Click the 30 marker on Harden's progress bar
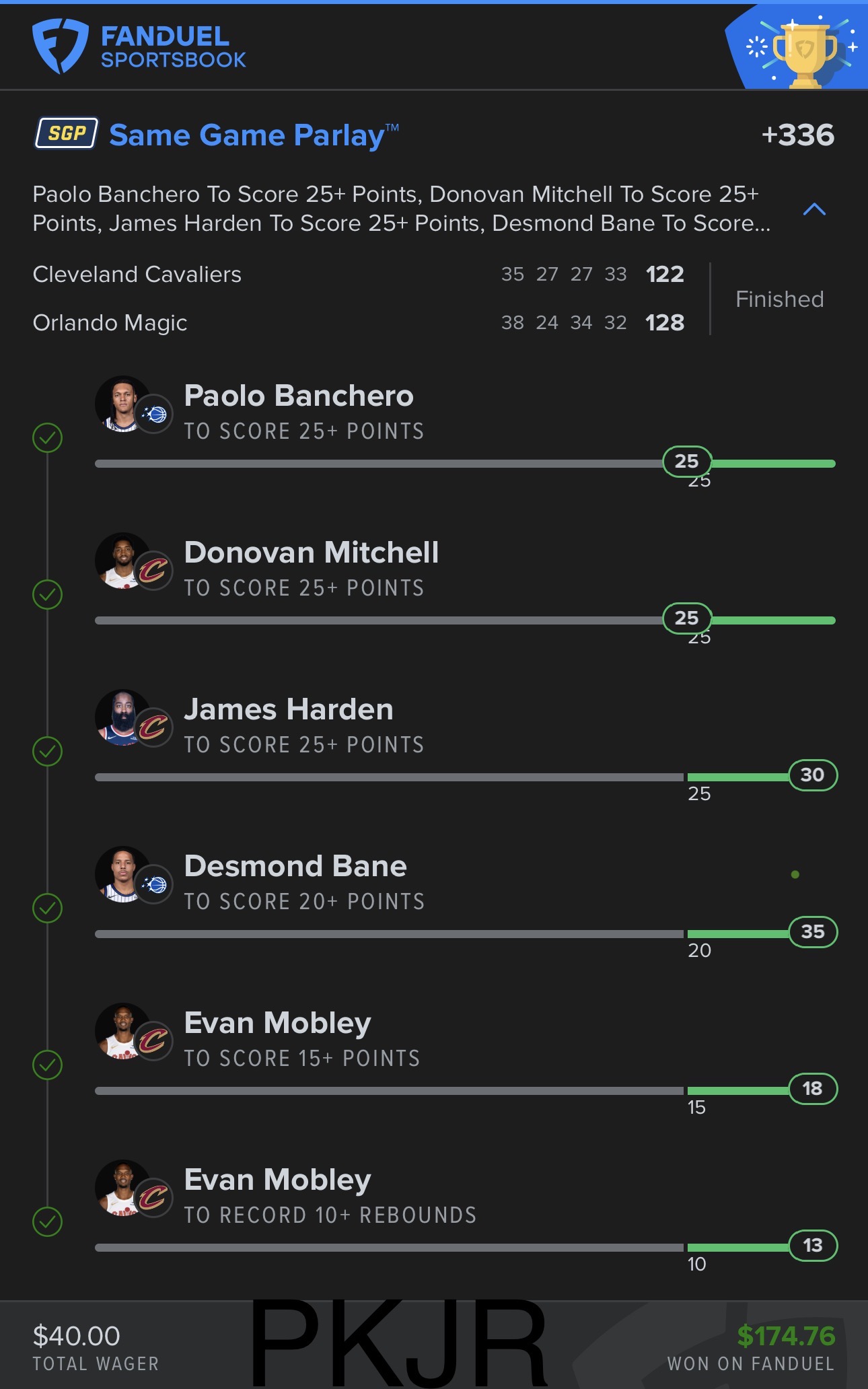Screen dimensions: 868x1389 (813, 775)
